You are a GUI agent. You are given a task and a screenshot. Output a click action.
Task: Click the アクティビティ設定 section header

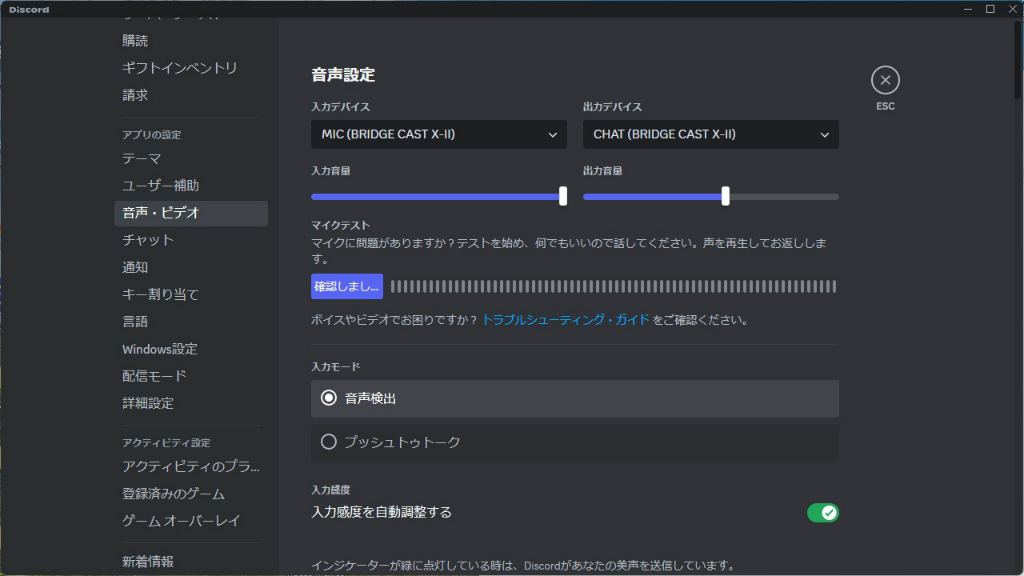pos(166,443)
